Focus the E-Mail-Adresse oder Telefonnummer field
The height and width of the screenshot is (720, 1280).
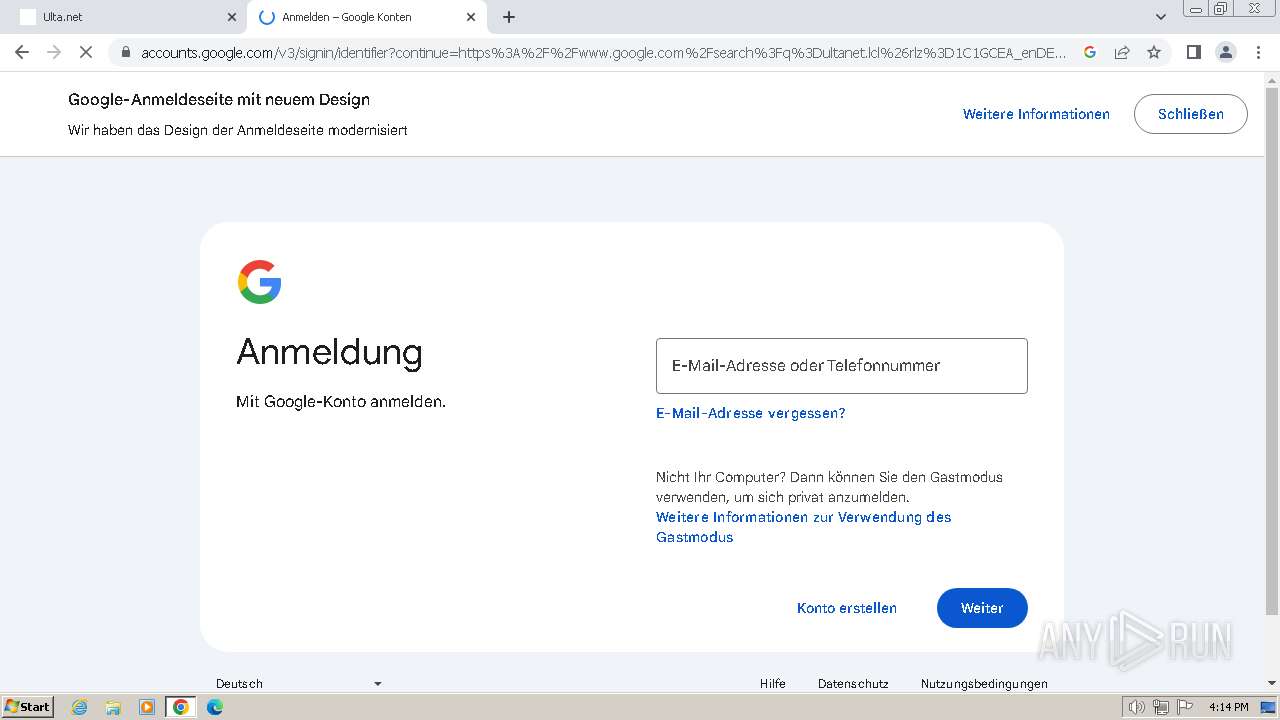841,366
